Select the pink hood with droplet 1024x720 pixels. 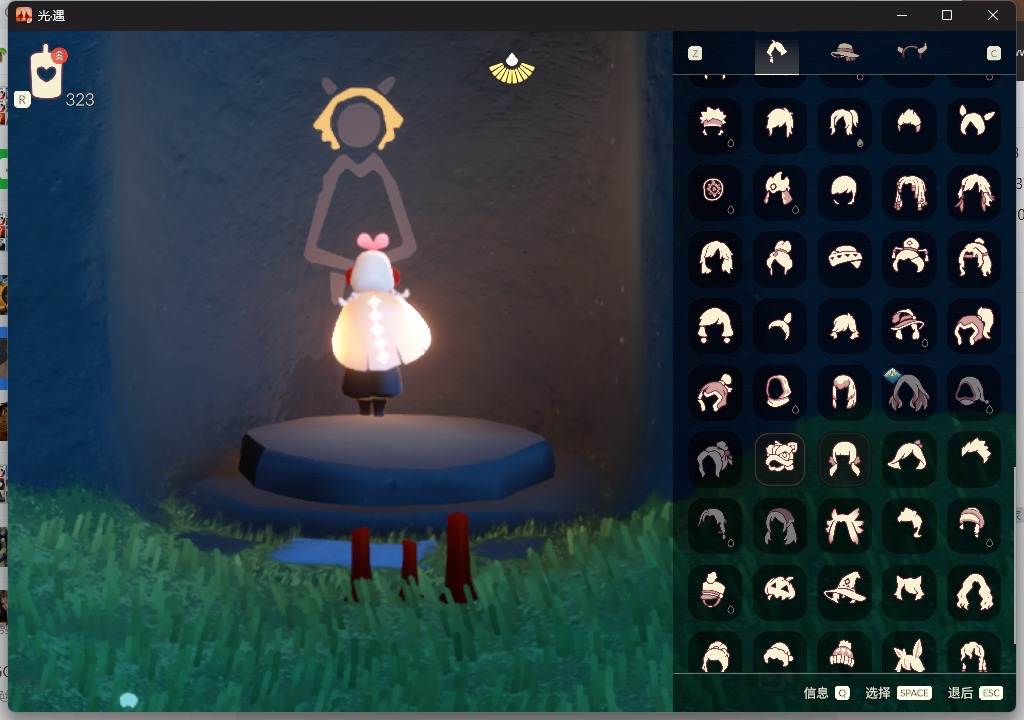click(779, 392)
